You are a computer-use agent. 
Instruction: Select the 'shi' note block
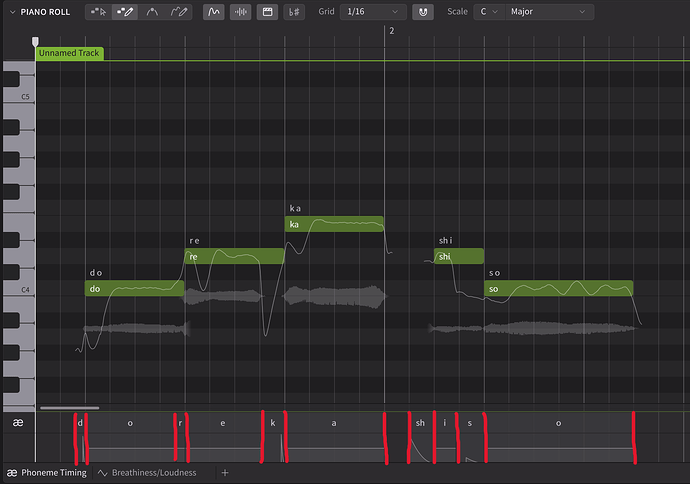pyautogui.click(x=459, y=256)
